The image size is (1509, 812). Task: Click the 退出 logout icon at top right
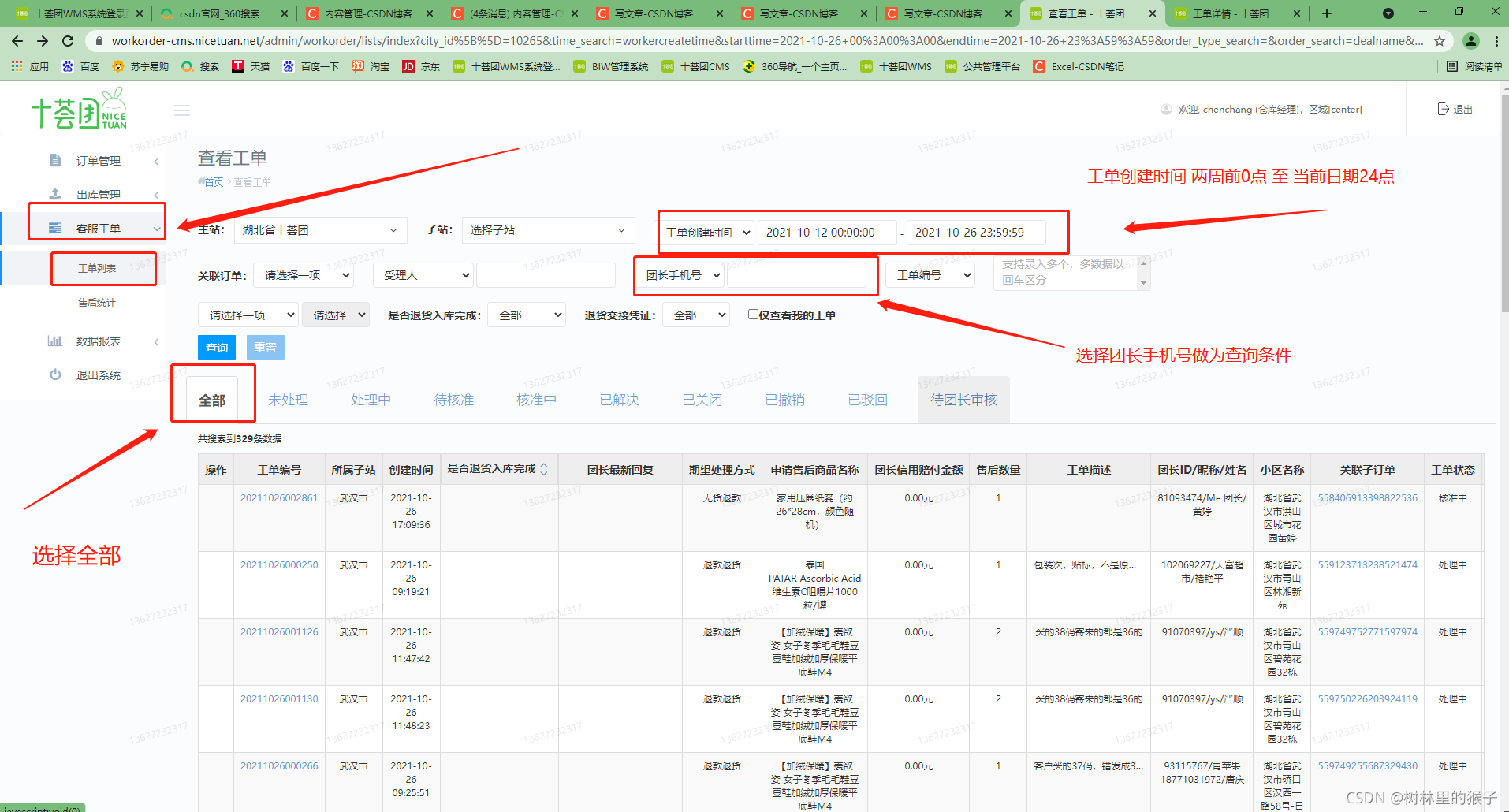1443,109
